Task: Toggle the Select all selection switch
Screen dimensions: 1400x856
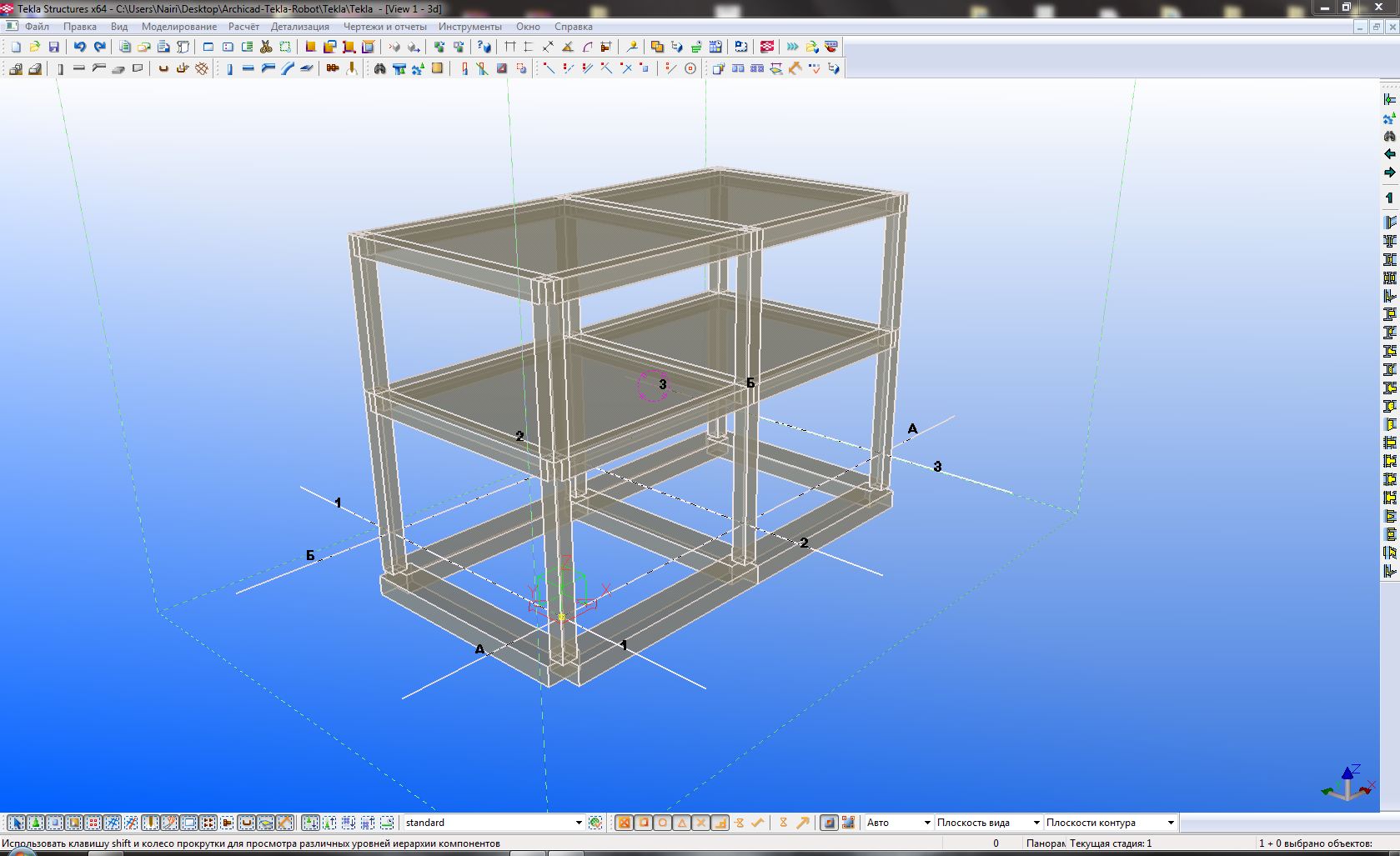Action: click(16, 823)
